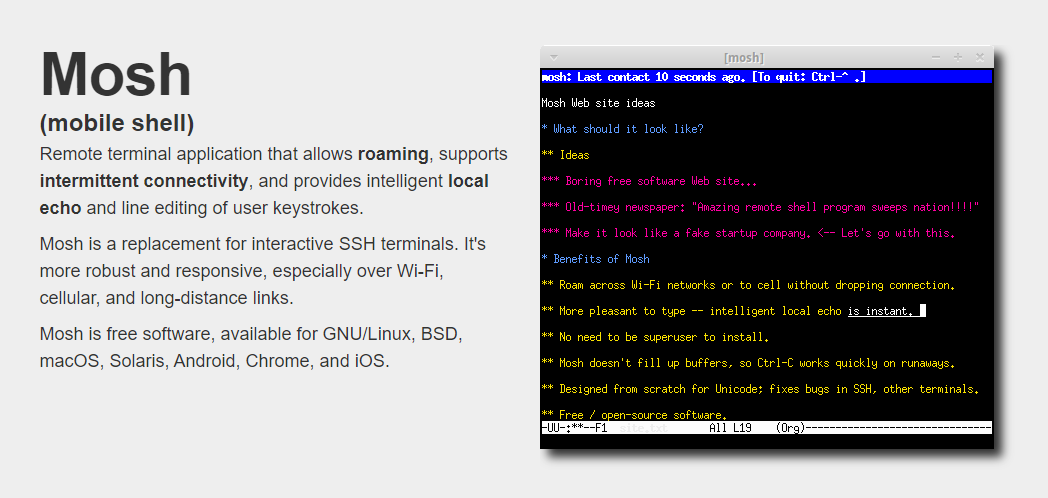The width and height of the screenshot is (1048, 498).
Task: Select the '** Ideas' terminal line
Action: click(565, 155)
